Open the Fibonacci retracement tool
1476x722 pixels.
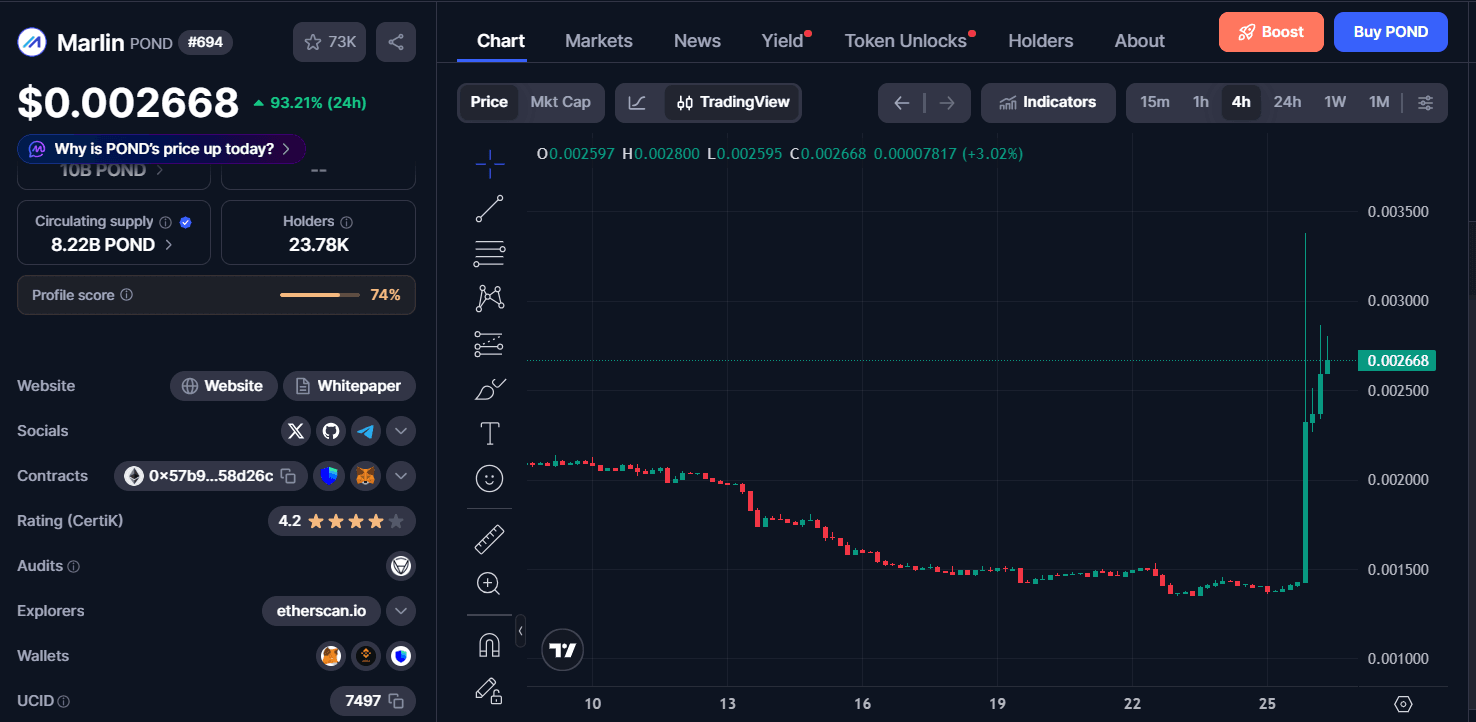489,254
